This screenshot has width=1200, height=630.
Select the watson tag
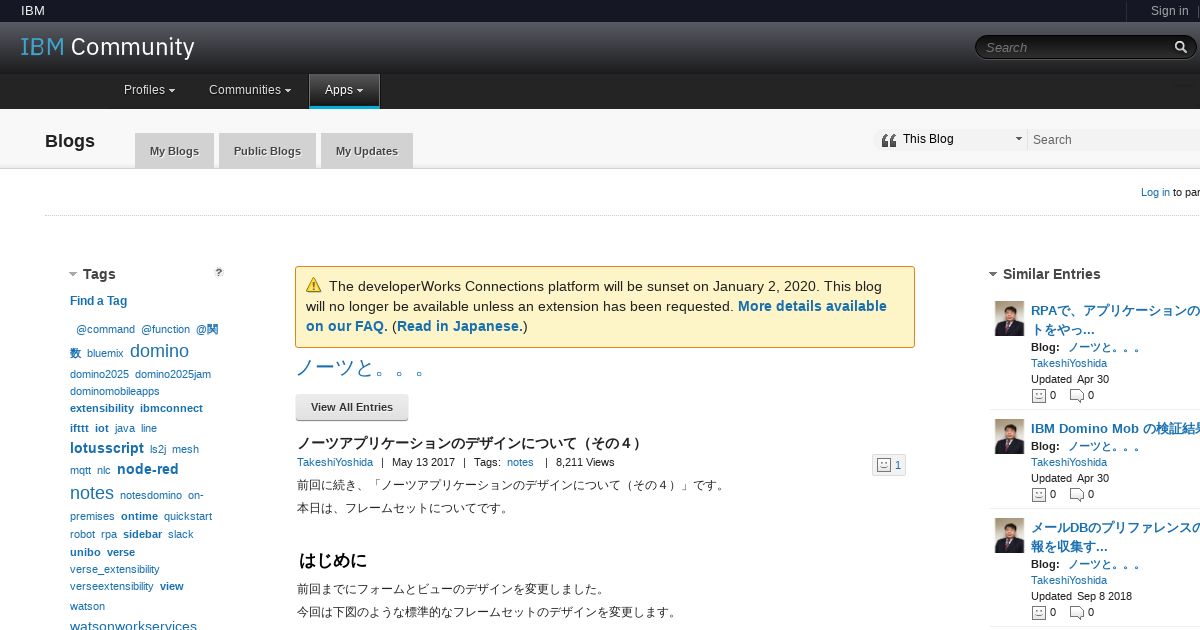tap(87, 606)
